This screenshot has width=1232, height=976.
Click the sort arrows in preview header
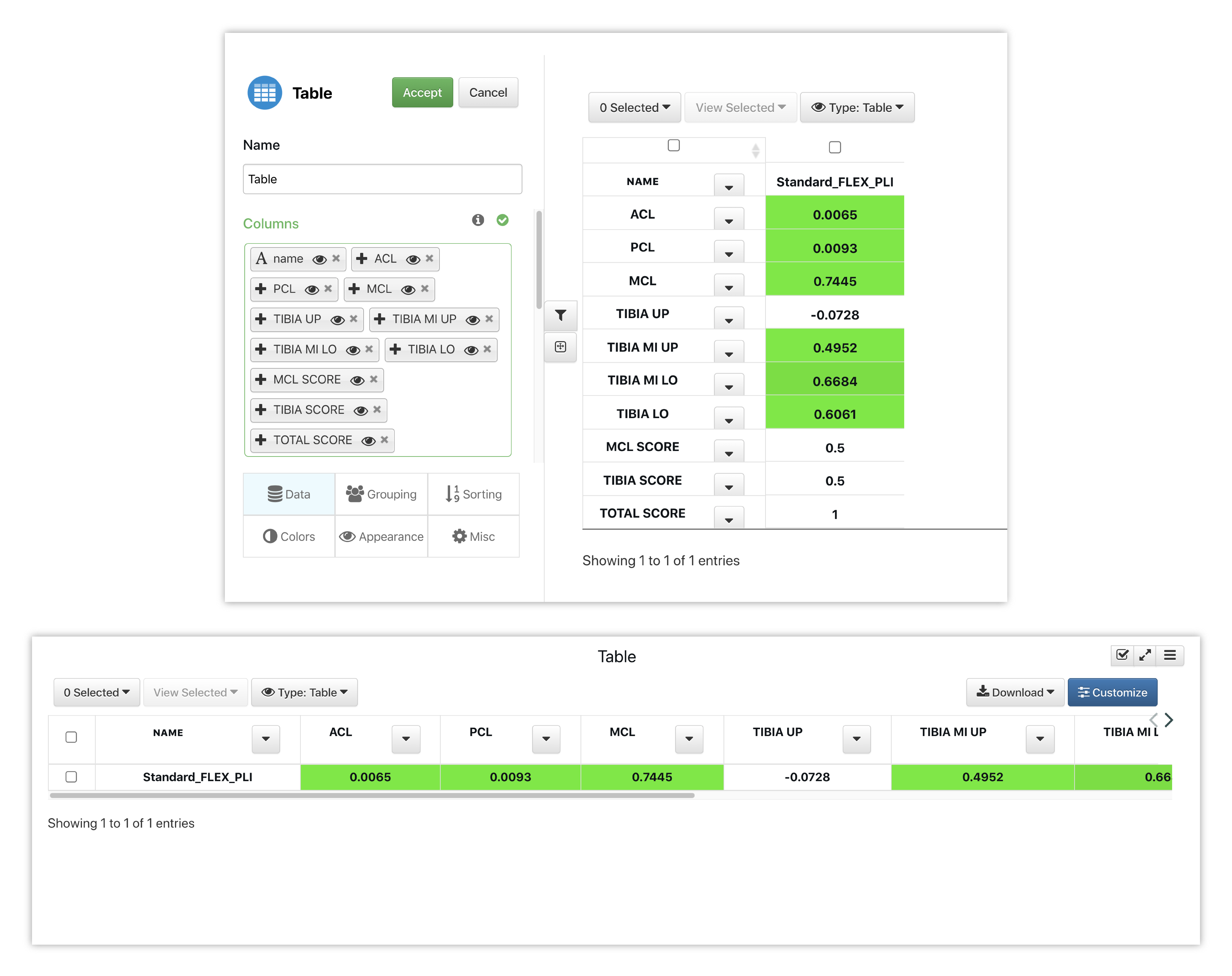click(756, 151)
